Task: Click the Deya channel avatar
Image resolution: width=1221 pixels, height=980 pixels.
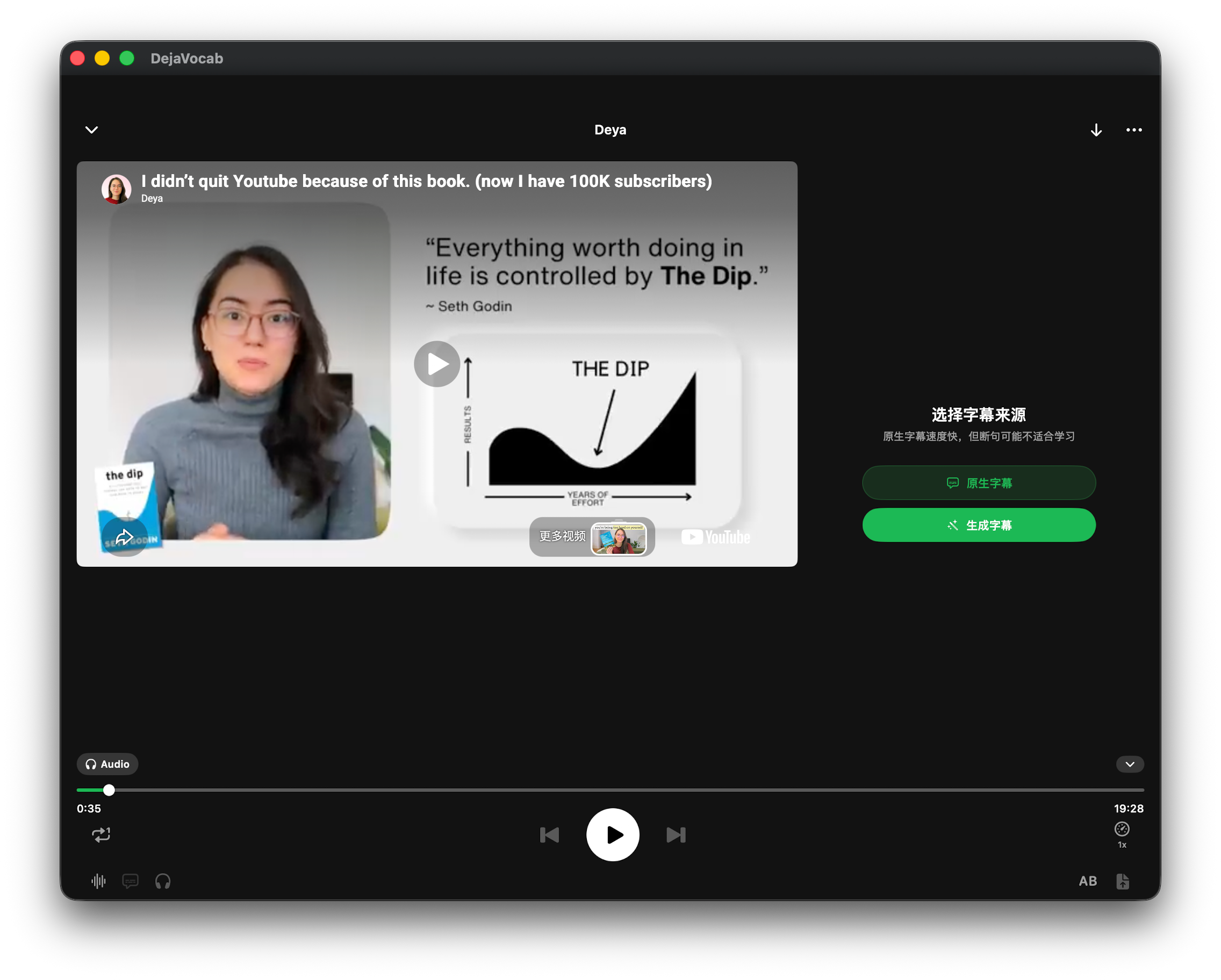Action: 116,189
